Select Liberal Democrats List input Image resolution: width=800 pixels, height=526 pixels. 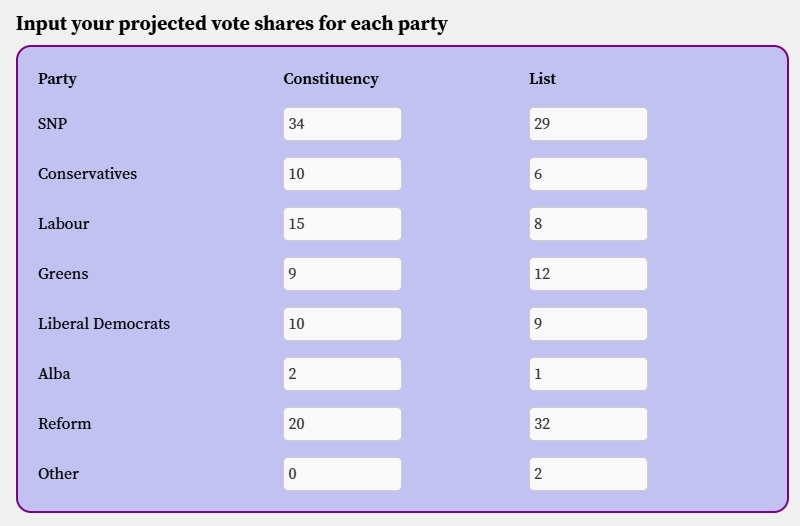pos(588,324)
